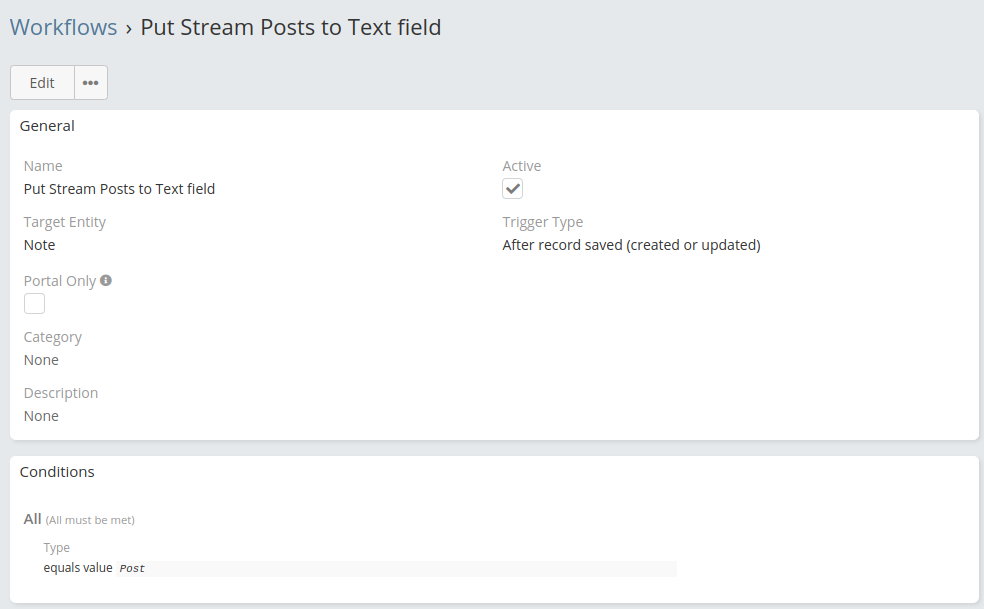984x609 pixels.
Task: Click the General panel header
Action: point(47,126)
